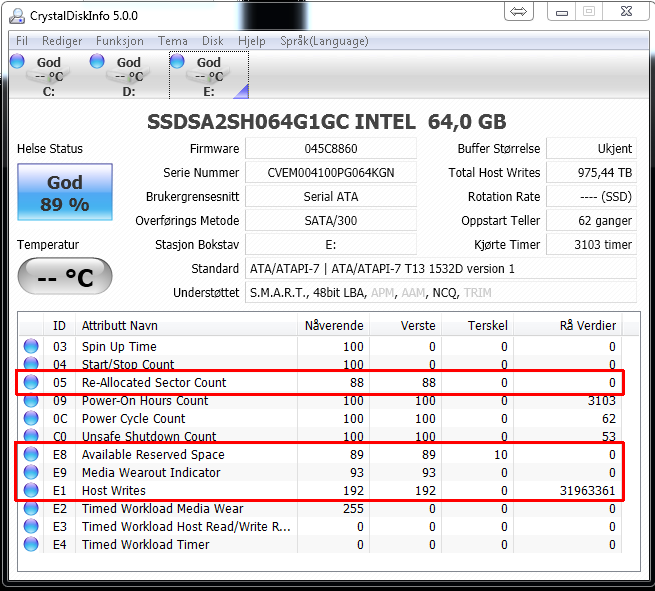The height and width of the screenshot is (591, 655).
Task: Select the Power-On Hours Count row
Action: pyautogui.click(x=320, y=400)
